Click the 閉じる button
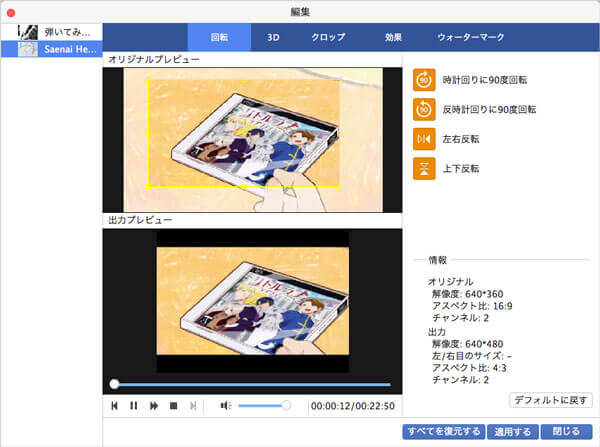The image size is (600, 447). click(566, 432)
